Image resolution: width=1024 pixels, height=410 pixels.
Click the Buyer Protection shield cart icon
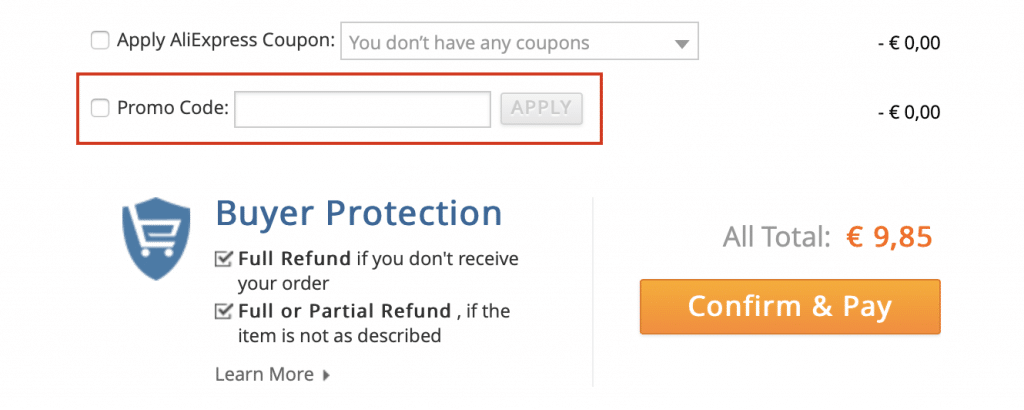click(155, 238)
